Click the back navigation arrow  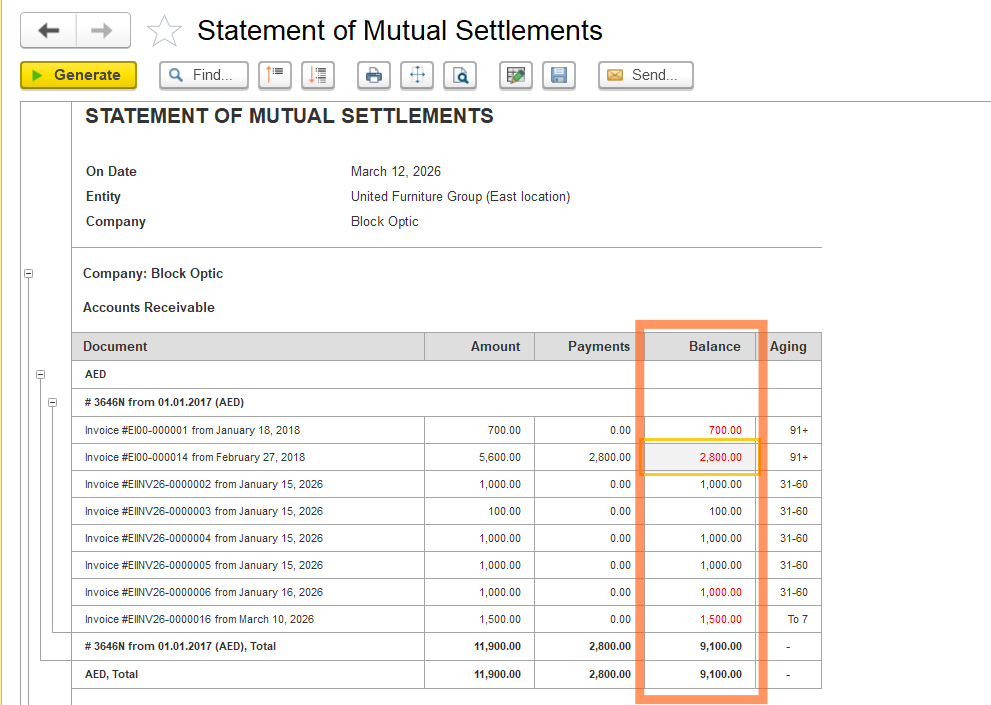(x=48, y=31)
